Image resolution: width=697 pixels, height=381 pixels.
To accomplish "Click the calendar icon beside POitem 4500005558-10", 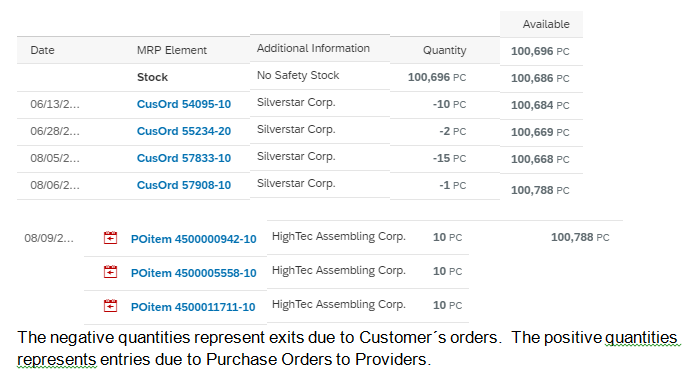I will (x=110, y=272).
